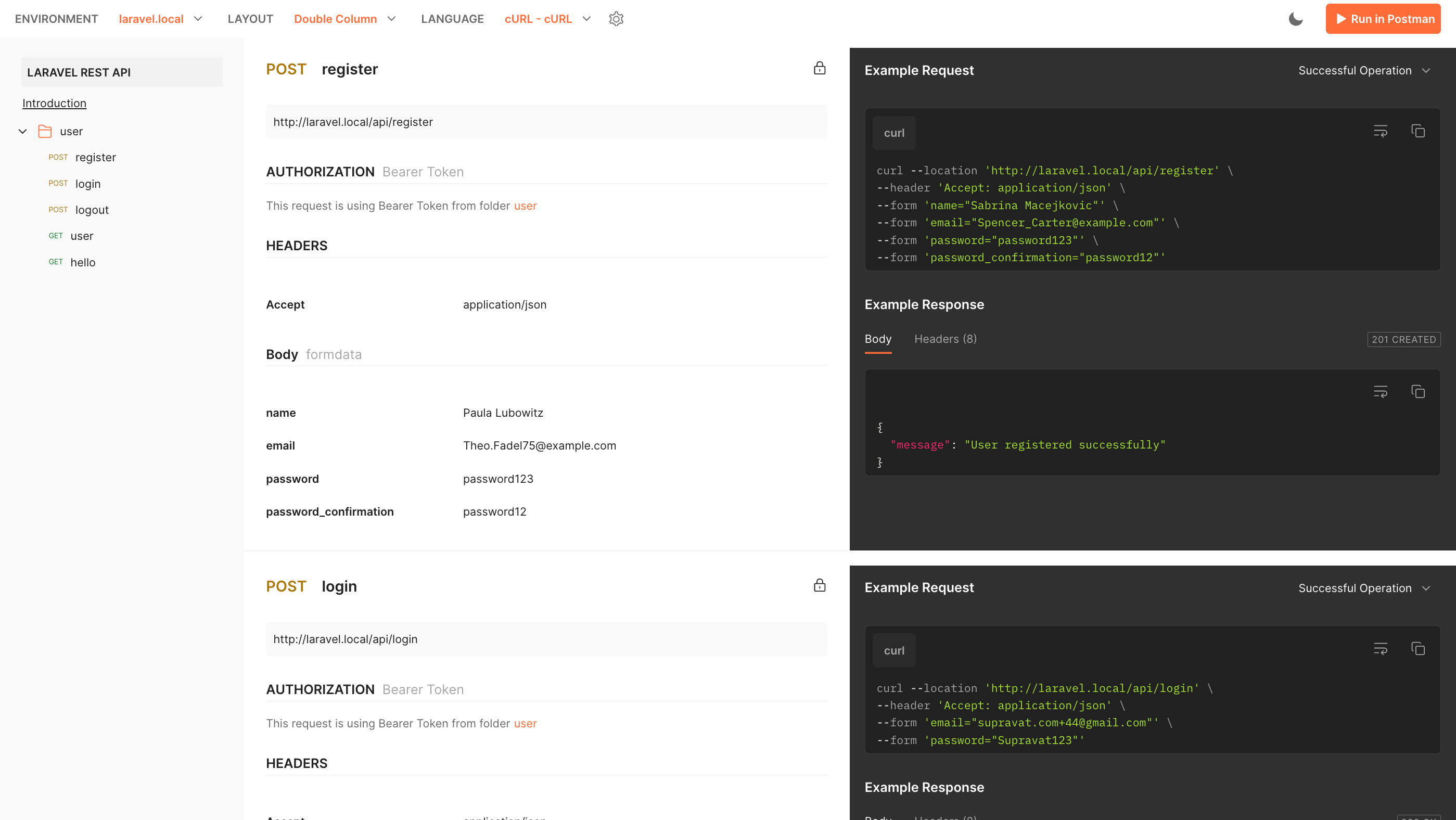Toggle word wrap in register response body
The image size is (1456, 820).
pos(1380,392)
